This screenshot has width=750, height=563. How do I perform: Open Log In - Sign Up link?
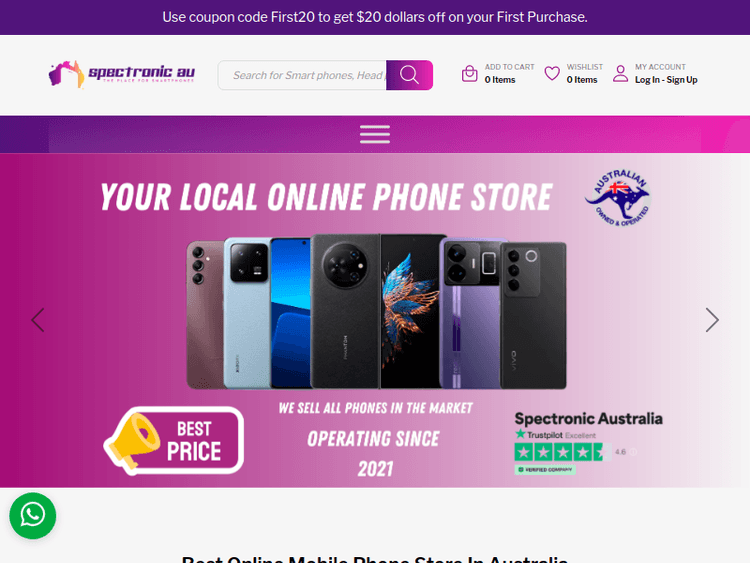pyautogui.click(x=666, y=80)
